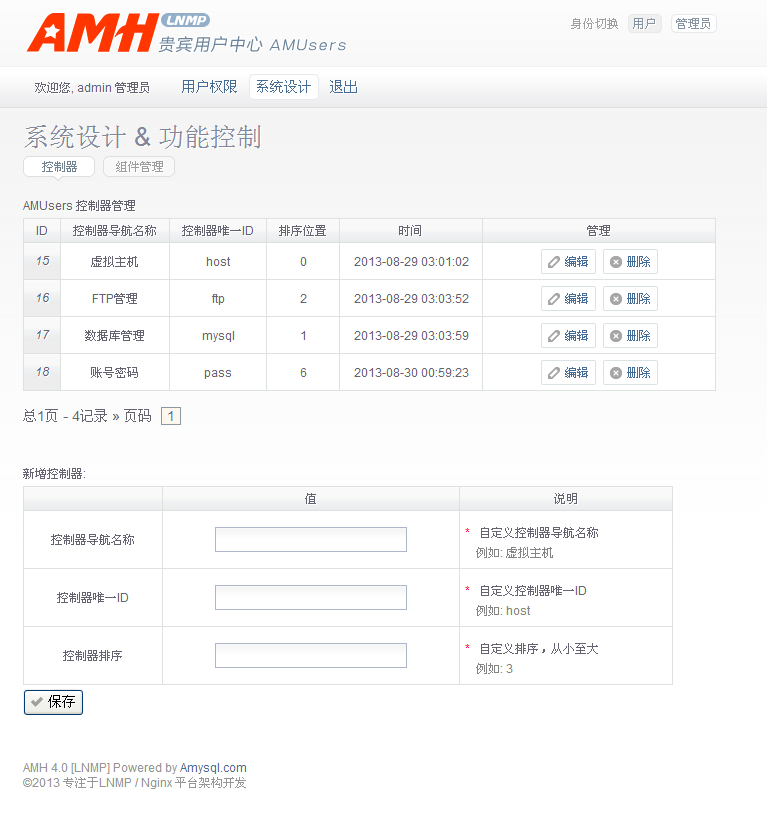This screenshot has width=767, height=830.
Task: Edit the 账号密码 pass controller
Action: [x=568, y=373]
